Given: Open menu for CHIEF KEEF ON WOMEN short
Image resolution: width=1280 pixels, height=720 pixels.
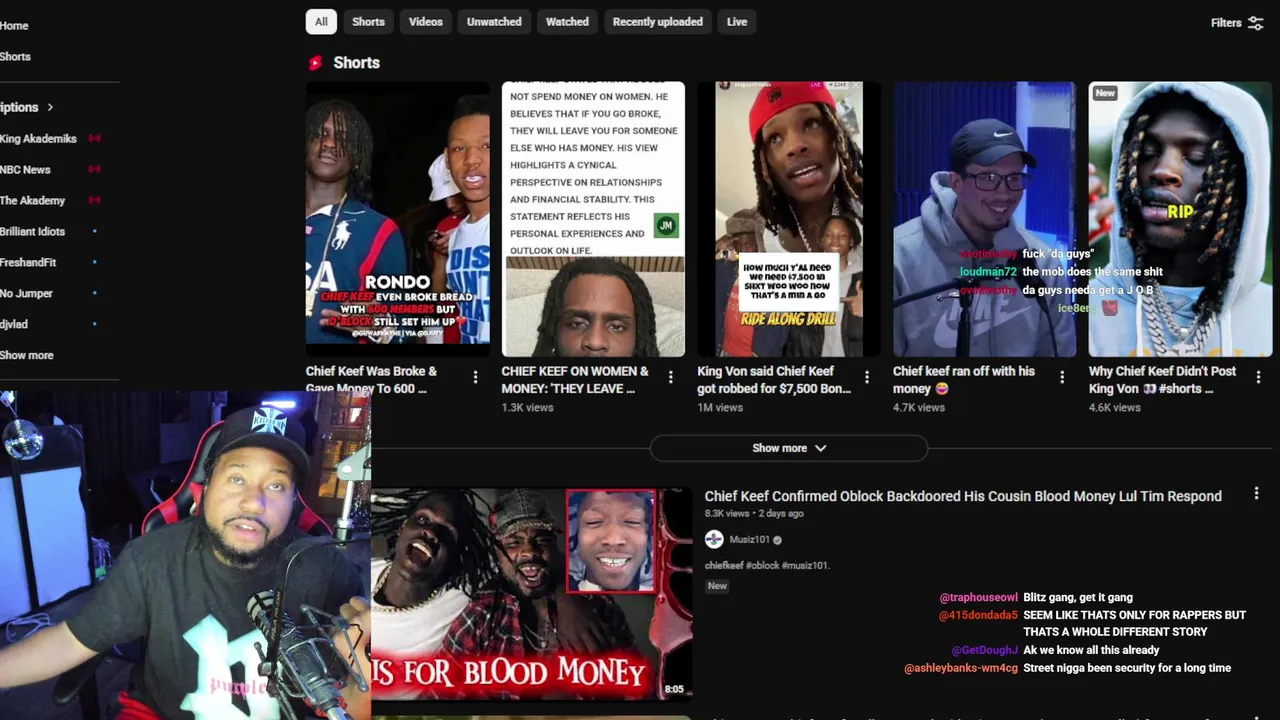Looking at the screenshot, I should [671, 377].
